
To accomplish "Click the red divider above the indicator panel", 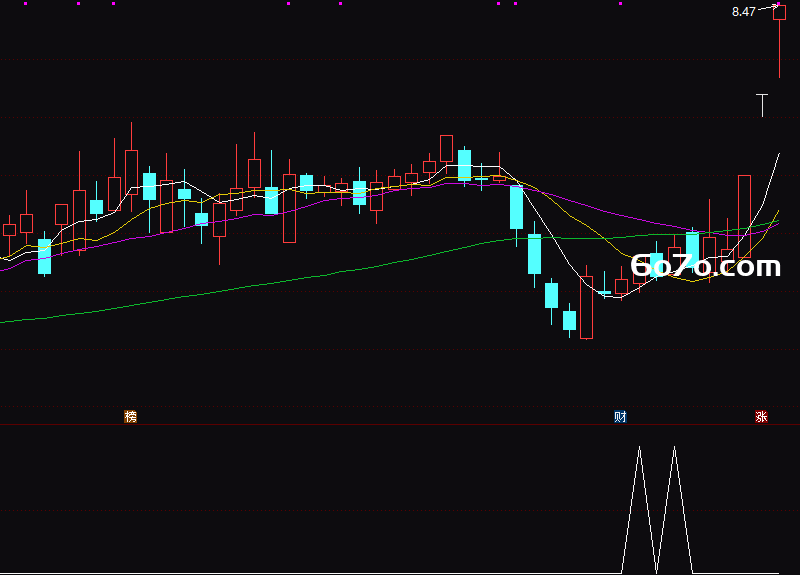I will coord(400,424).
